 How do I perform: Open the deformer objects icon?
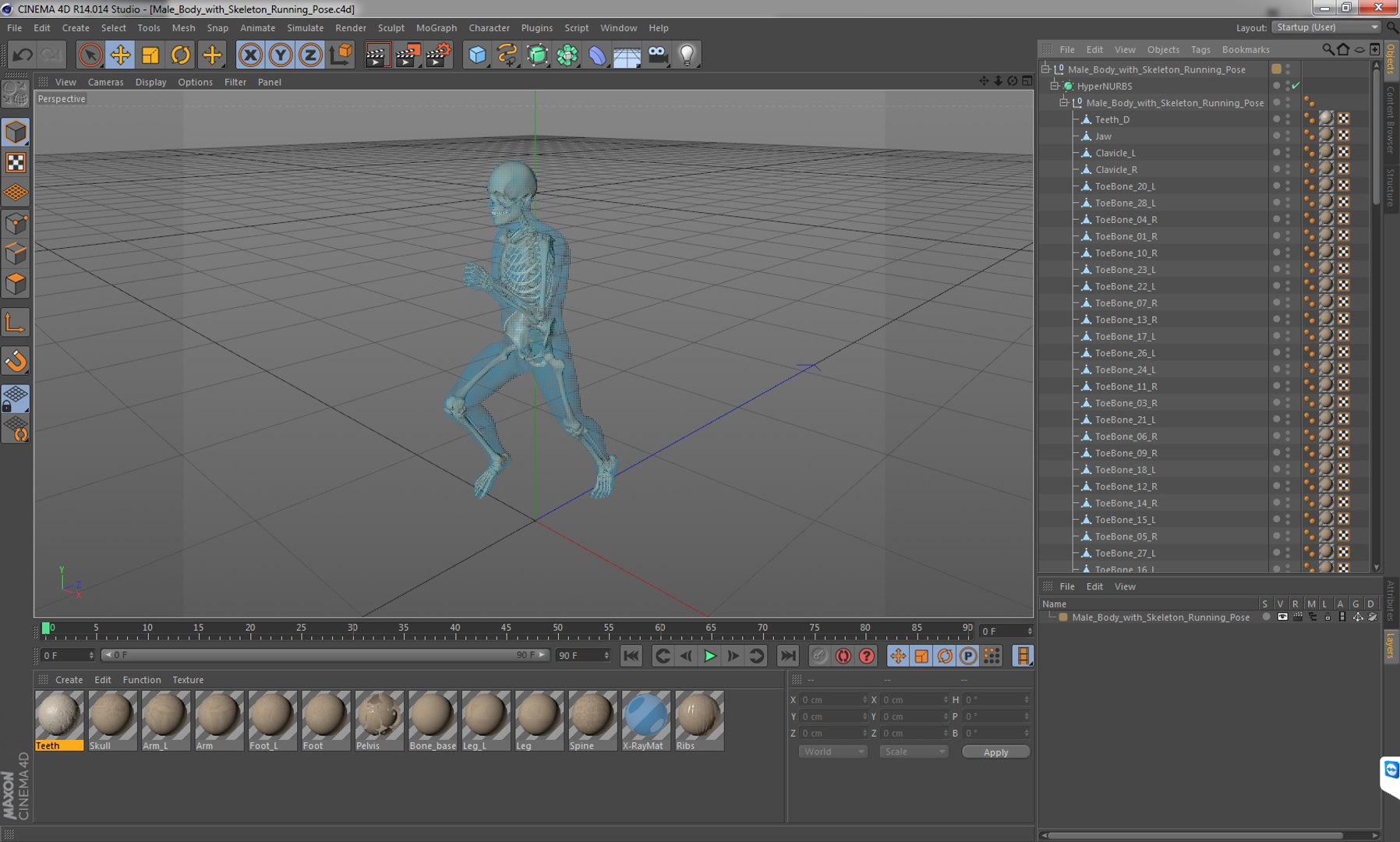[x=597, y=55]
